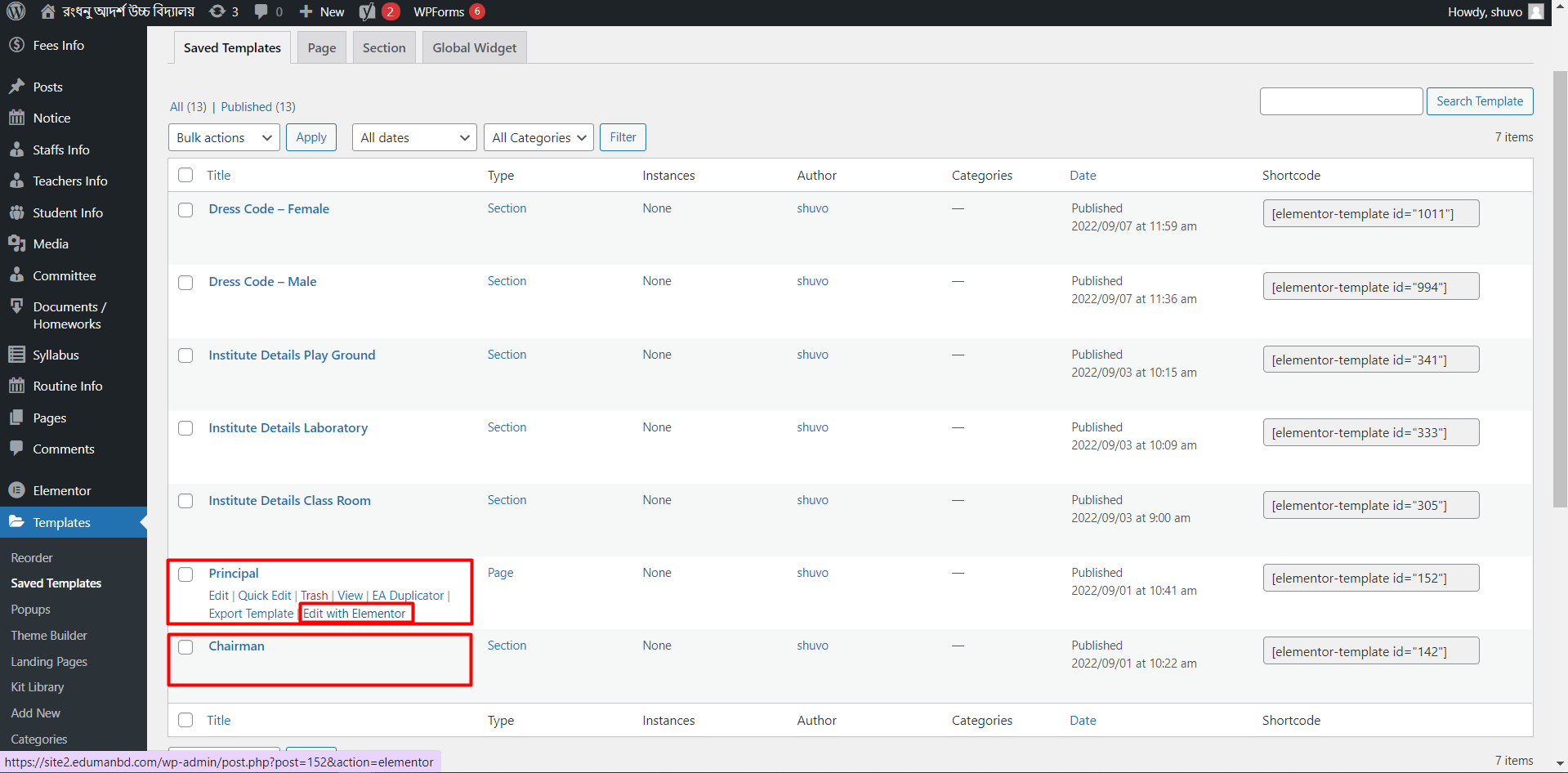The height and width of the screenshot is (773, 1568).
Task: Click Trash link under Principal
Action: tap(315, 596)
